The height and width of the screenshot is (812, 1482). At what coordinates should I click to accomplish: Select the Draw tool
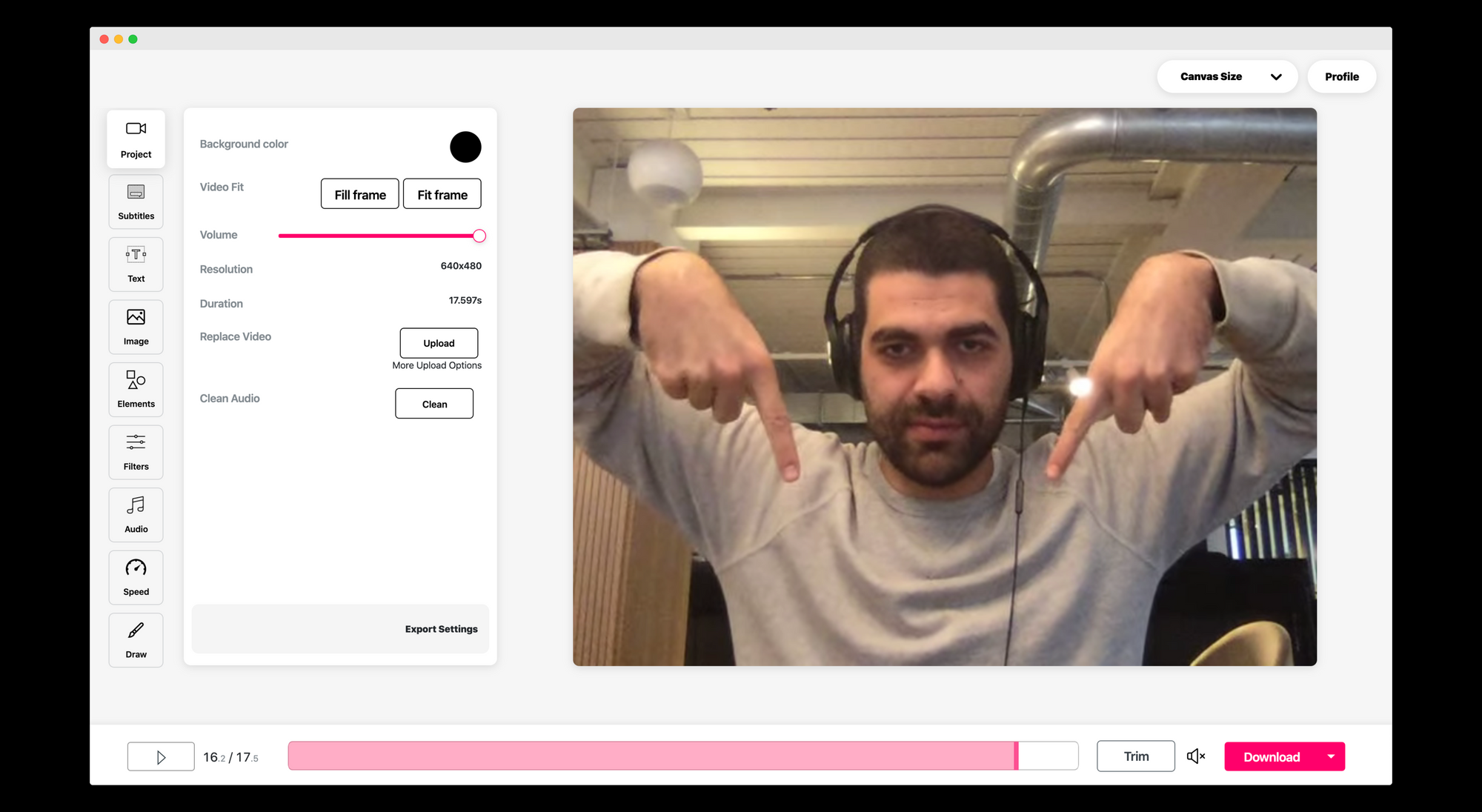136,640
